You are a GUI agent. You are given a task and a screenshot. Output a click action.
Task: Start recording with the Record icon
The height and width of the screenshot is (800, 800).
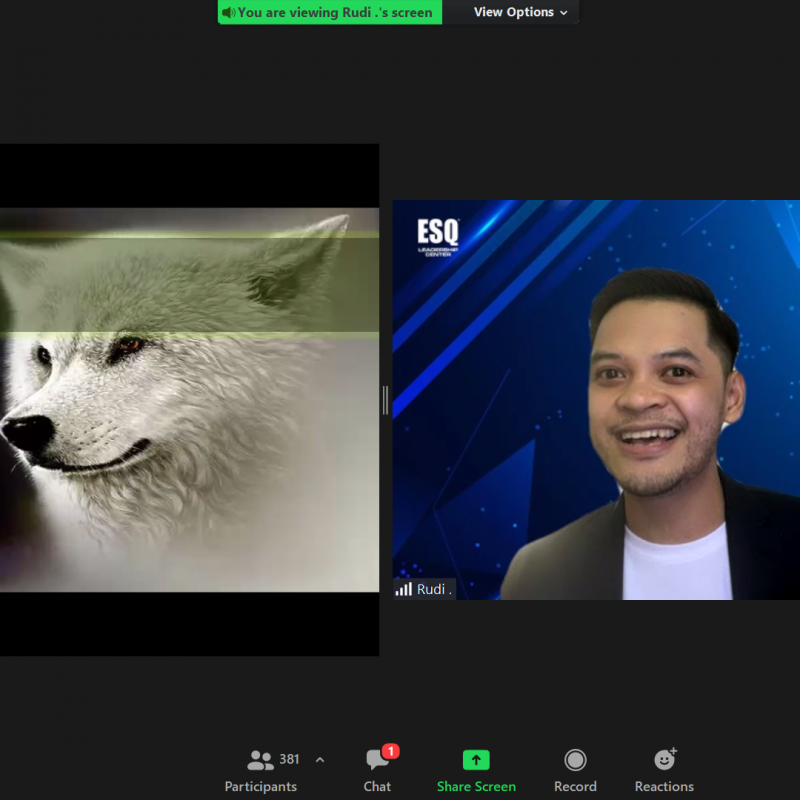[x=575, y=760]
